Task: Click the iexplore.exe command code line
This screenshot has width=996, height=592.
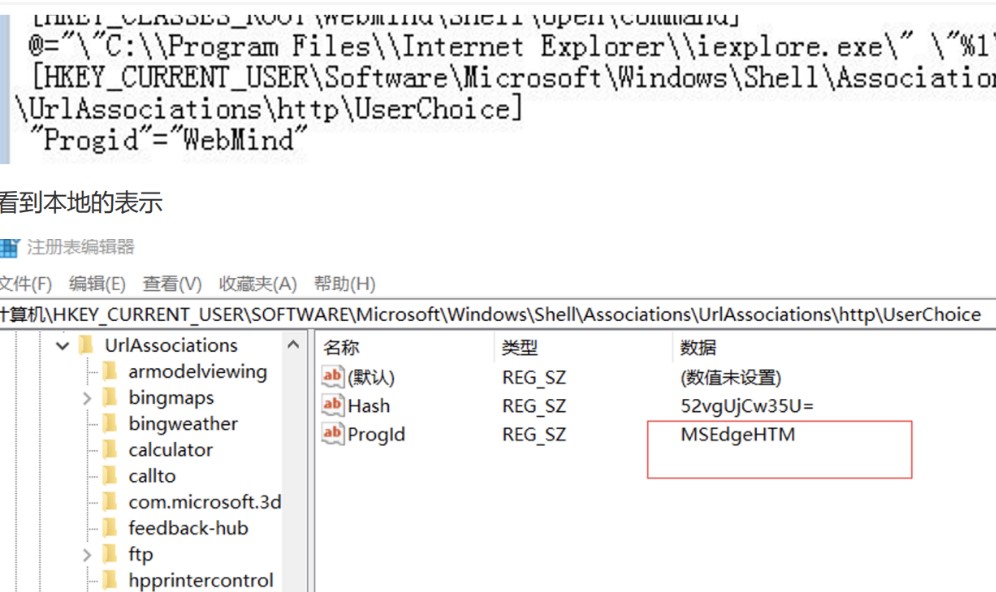Action: click(x=511, y=46)
